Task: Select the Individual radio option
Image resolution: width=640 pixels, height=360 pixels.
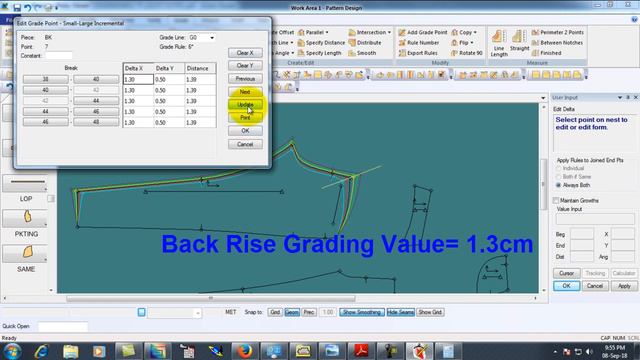Action: [x=558, y=169]
